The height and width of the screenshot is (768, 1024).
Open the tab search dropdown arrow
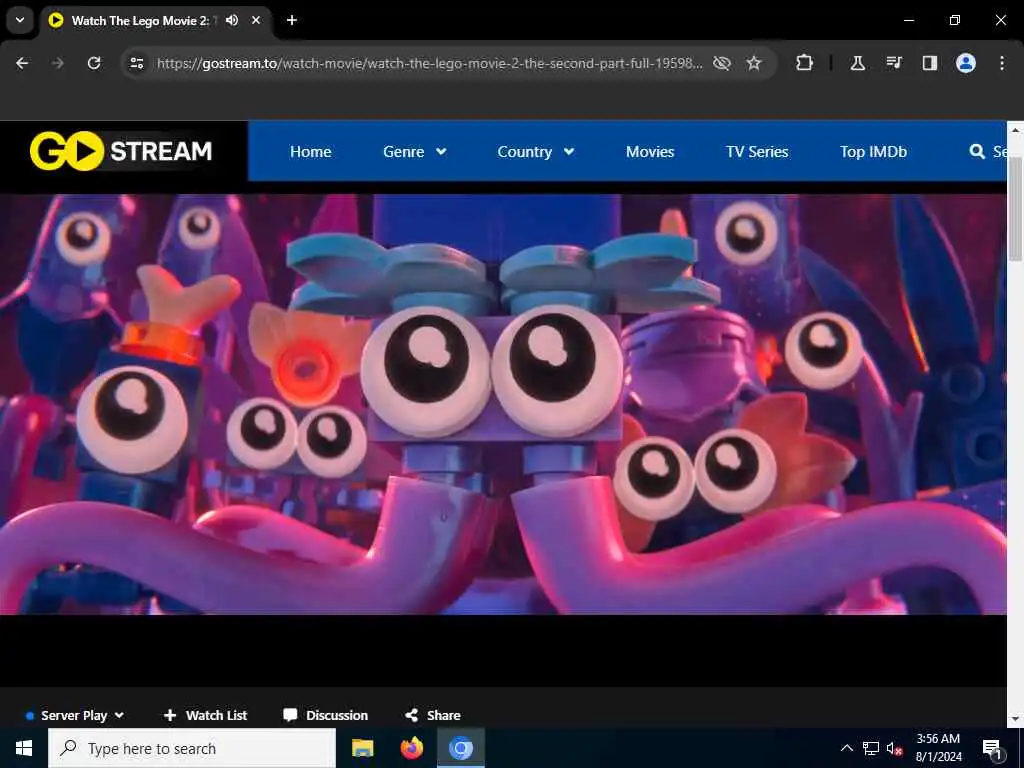(20, 20)
